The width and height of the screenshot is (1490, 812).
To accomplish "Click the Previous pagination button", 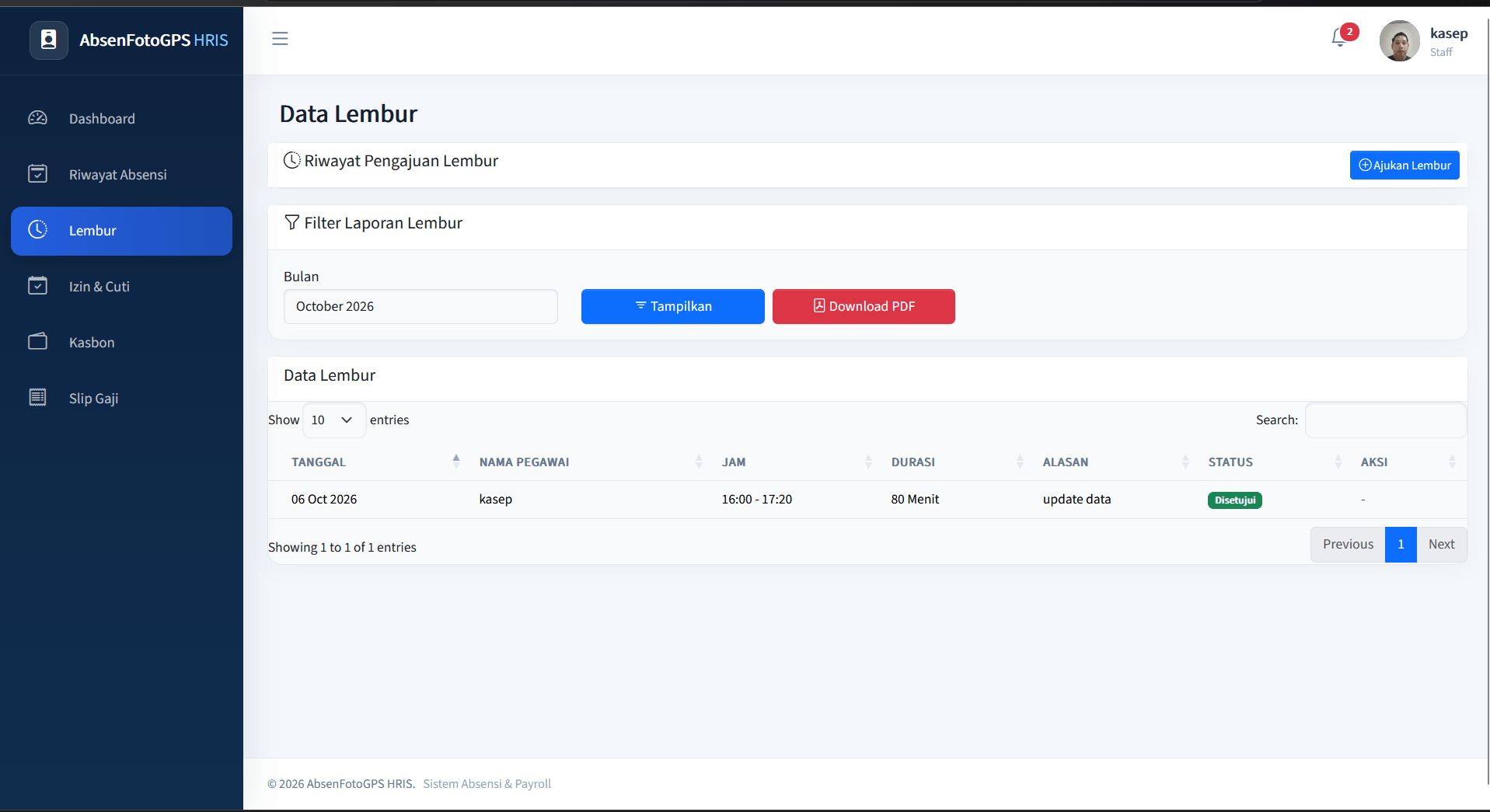I will pyautogui.click(x=1348, y=545).
